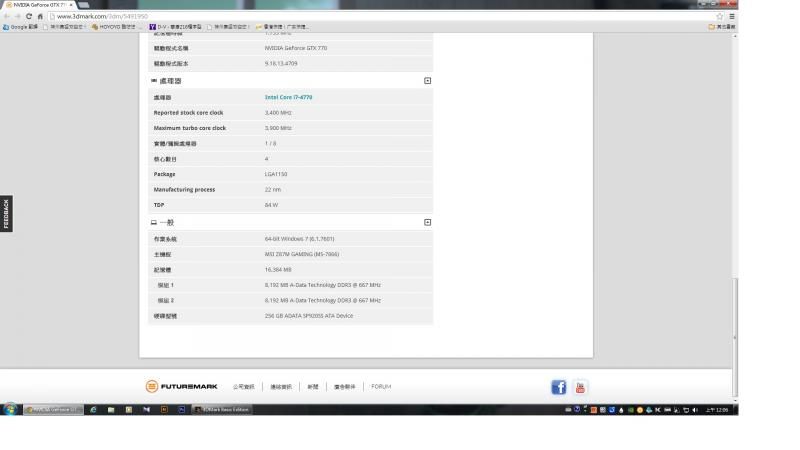Reload the page with Chrome's refresh icon
Image resolution: width=800 pixels, height=450 pixels.
(29, 16)
